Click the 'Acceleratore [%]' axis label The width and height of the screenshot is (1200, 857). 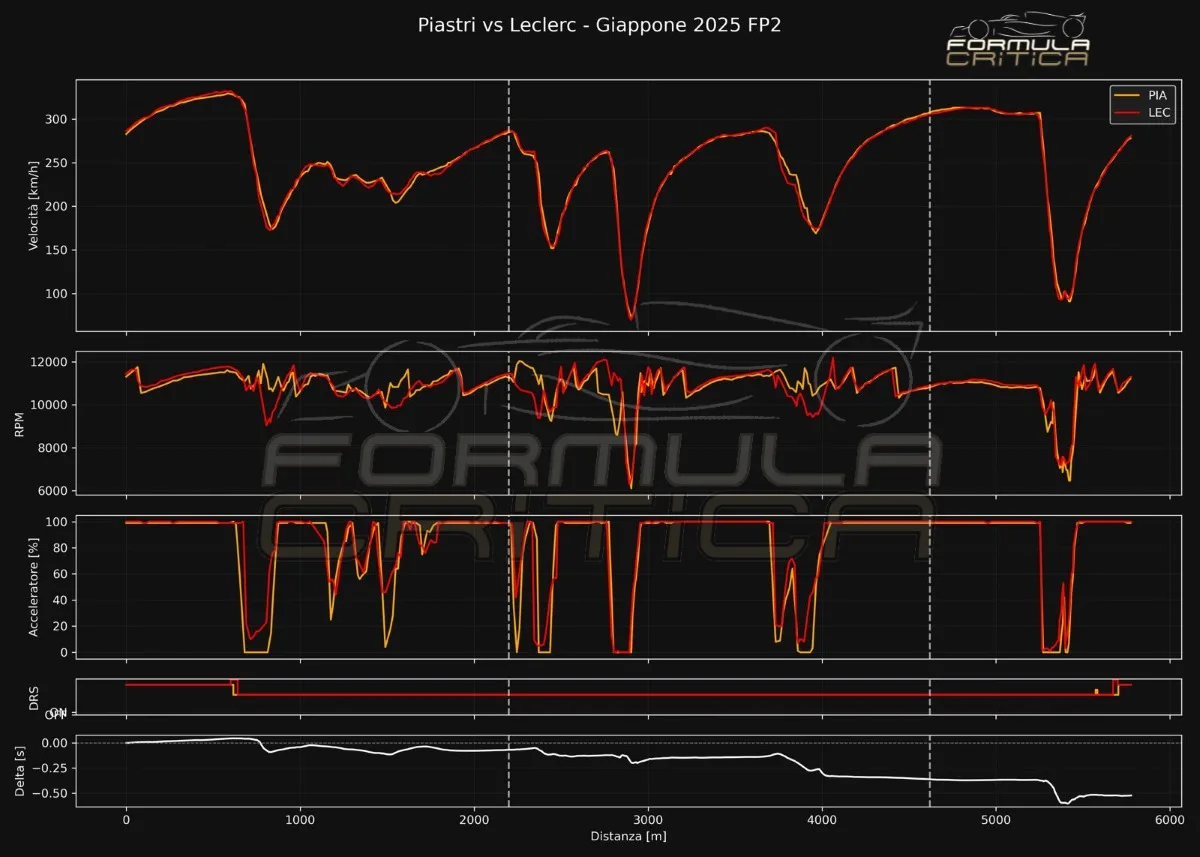[x=34, y=585]
